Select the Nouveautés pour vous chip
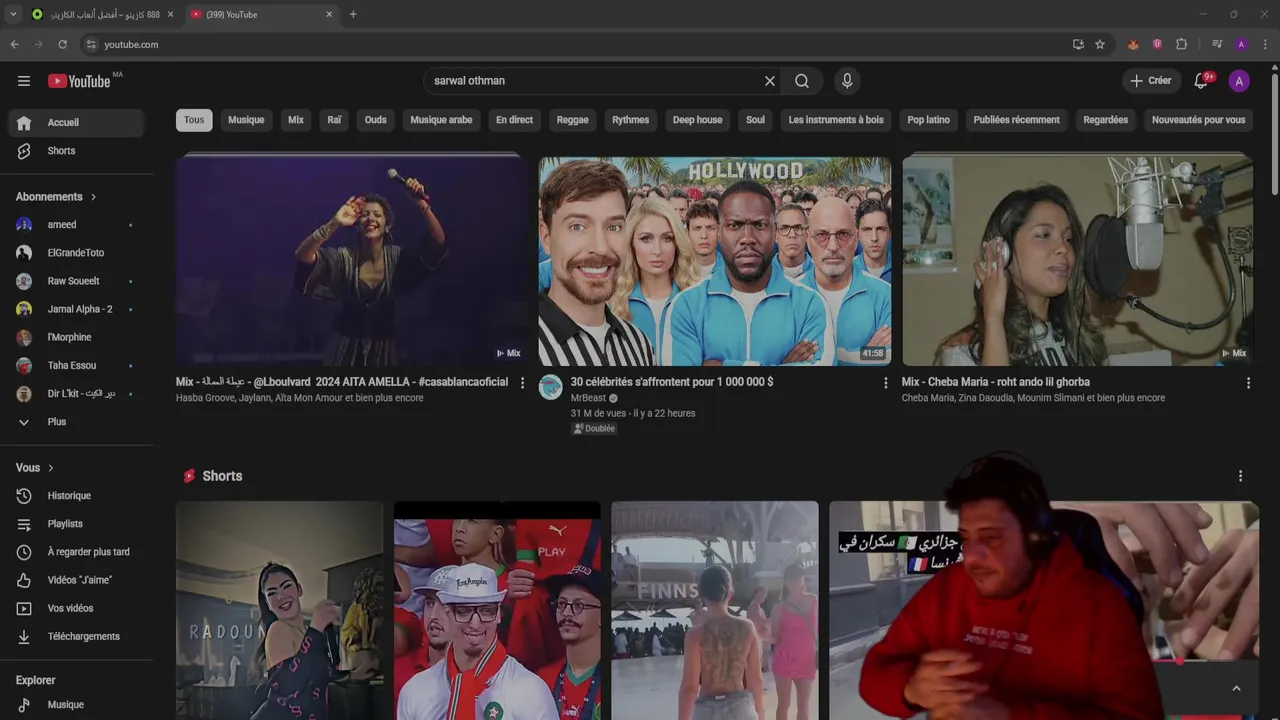Viewport: 1280px width, 720px height. (x=1198, y=120)
